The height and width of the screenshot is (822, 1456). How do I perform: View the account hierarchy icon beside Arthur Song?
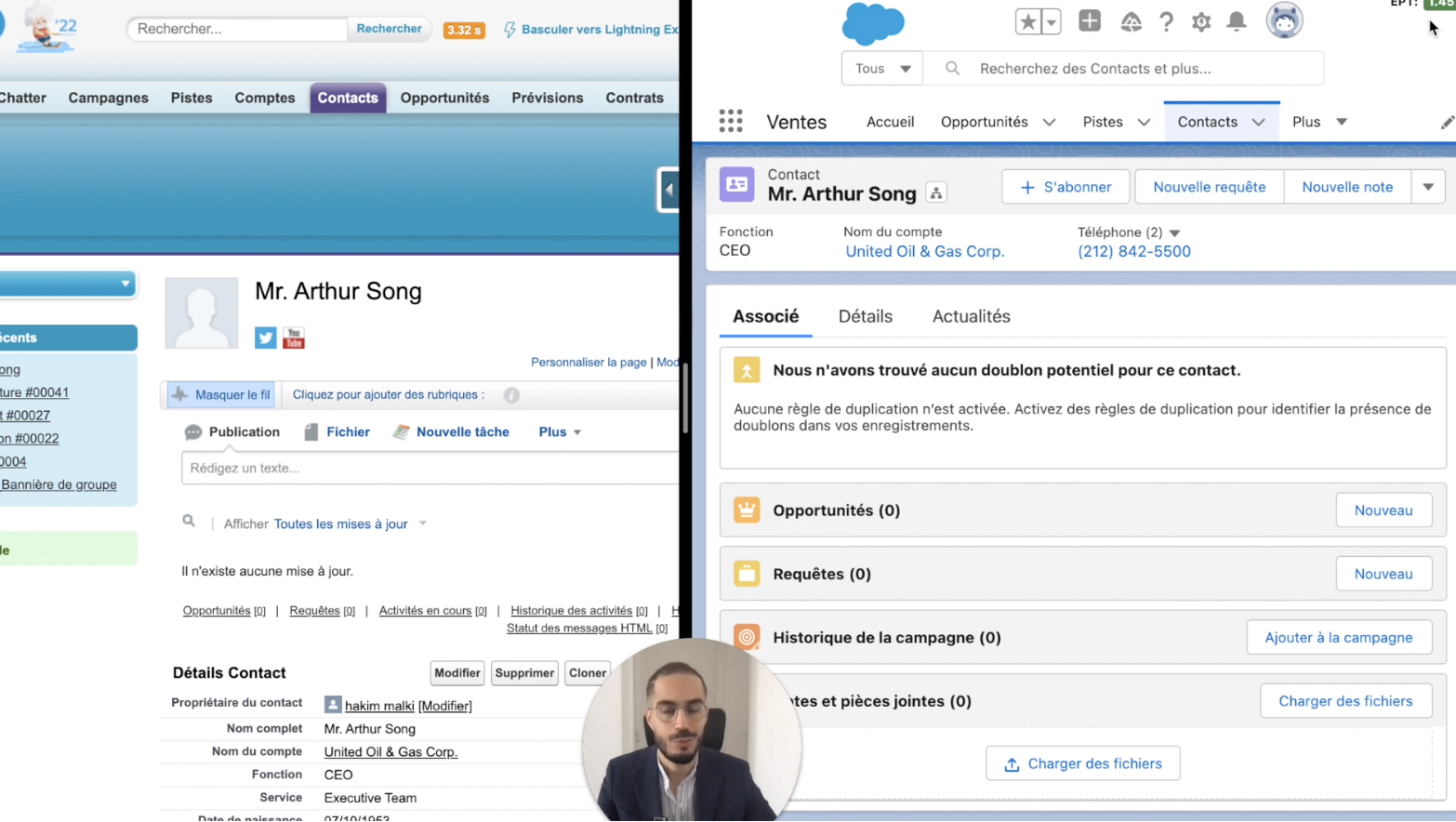[936, 193]
